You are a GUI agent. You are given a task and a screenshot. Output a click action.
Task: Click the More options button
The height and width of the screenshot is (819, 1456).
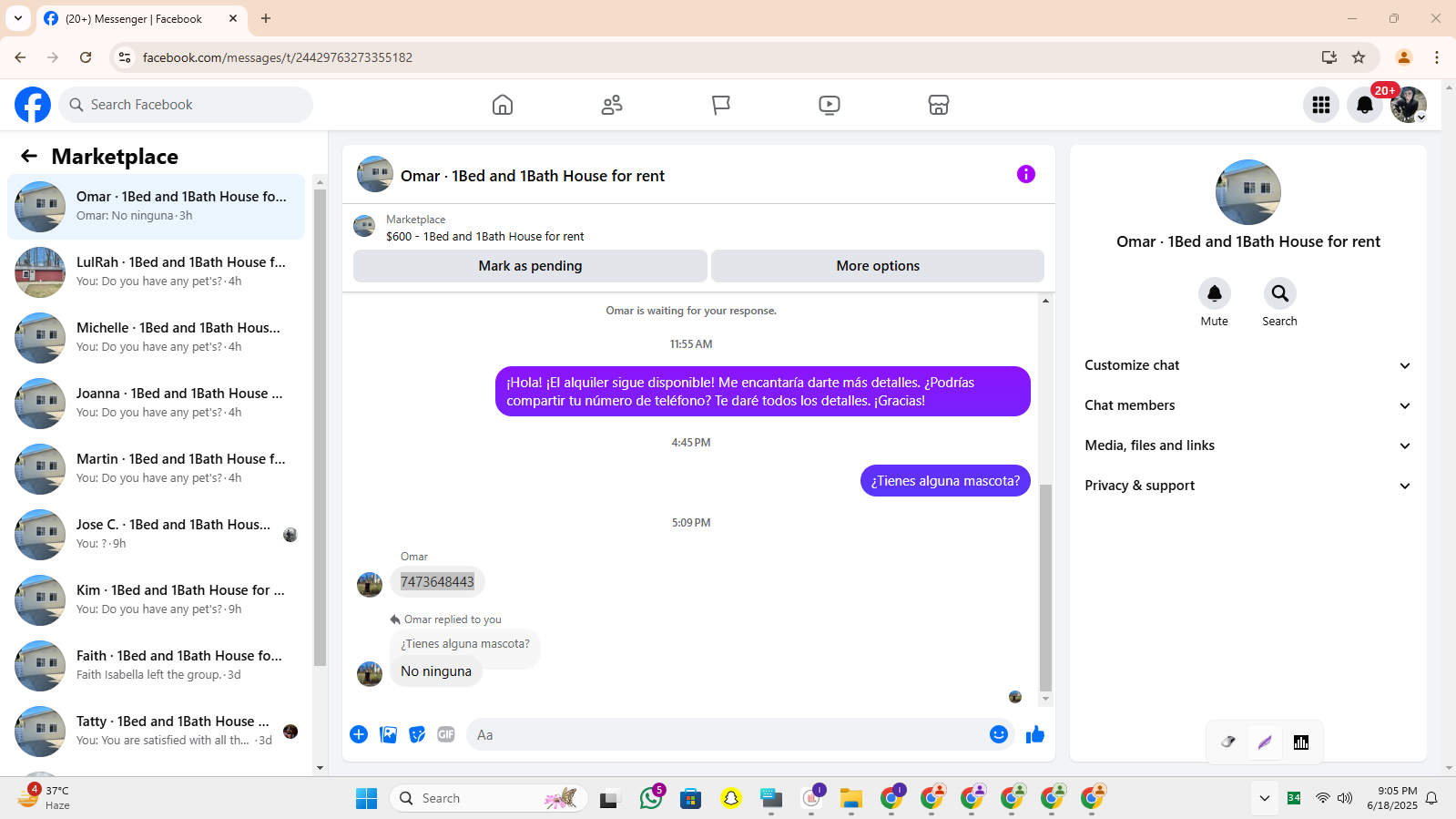[x=878, y=266]
